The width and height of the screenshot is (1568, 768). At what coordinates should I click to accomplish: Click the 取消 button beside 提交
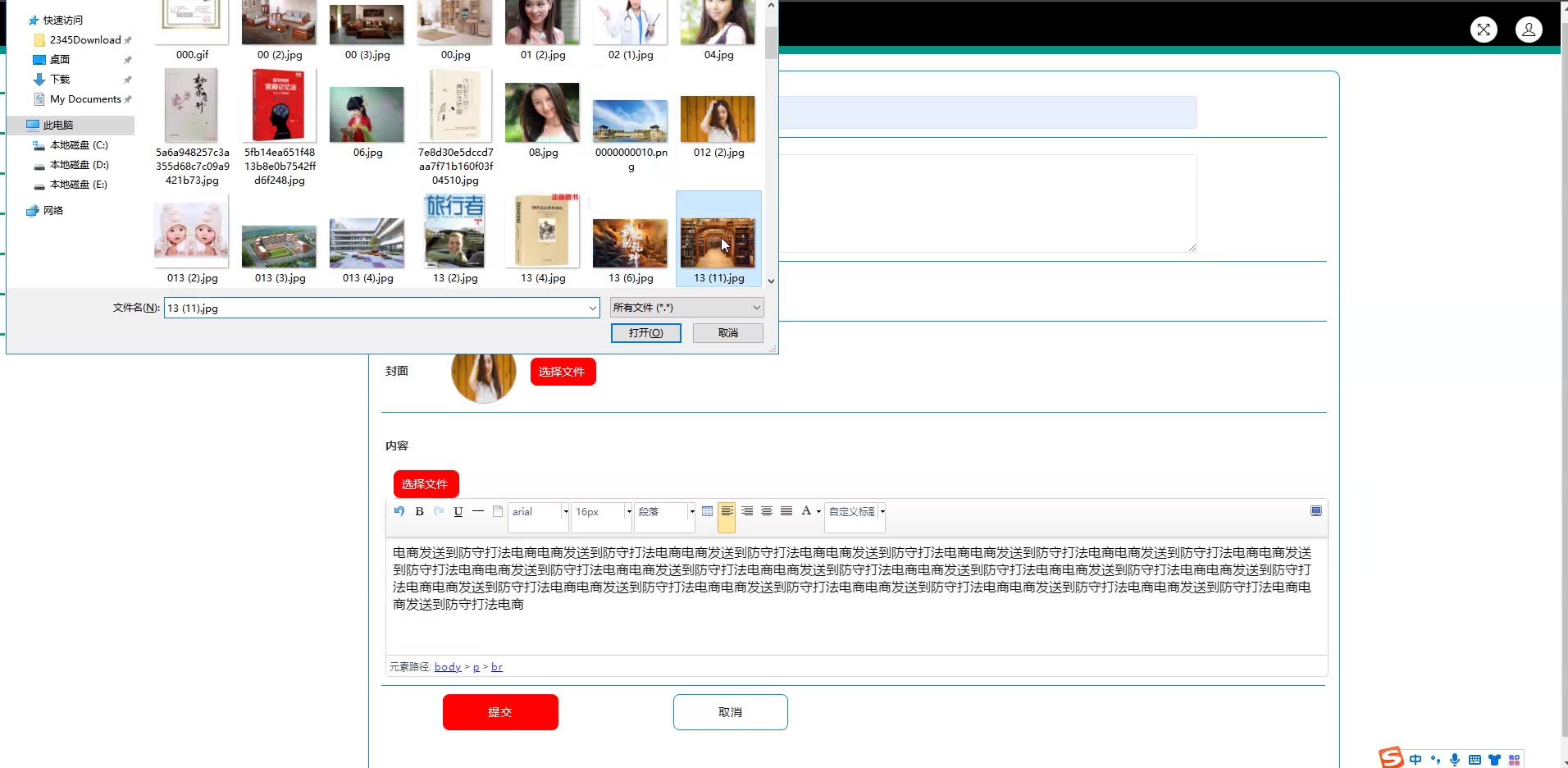point(730,712)
